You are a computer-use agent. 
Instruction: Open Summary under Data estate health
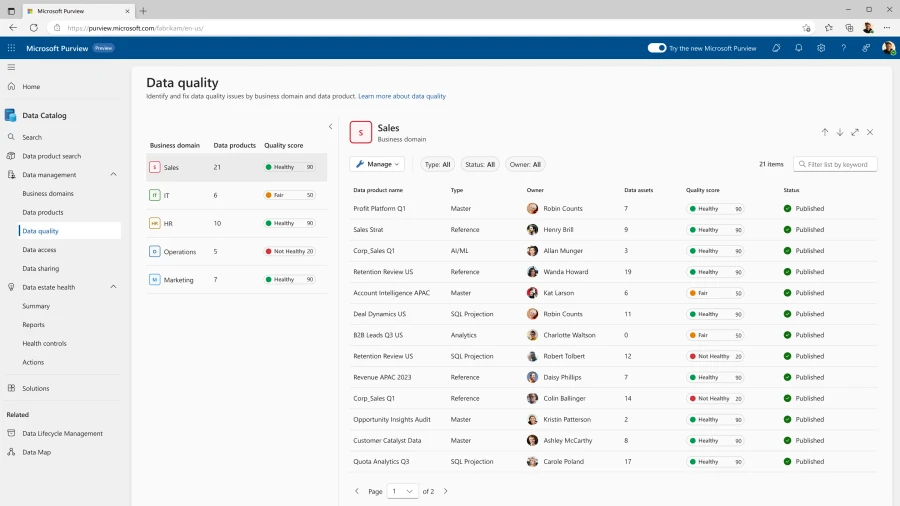36,306
